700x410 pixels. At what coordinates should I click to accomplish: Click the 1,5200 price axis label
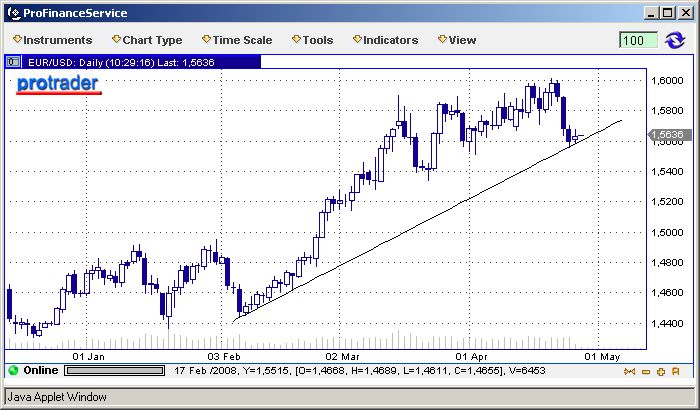coord(667,202)
